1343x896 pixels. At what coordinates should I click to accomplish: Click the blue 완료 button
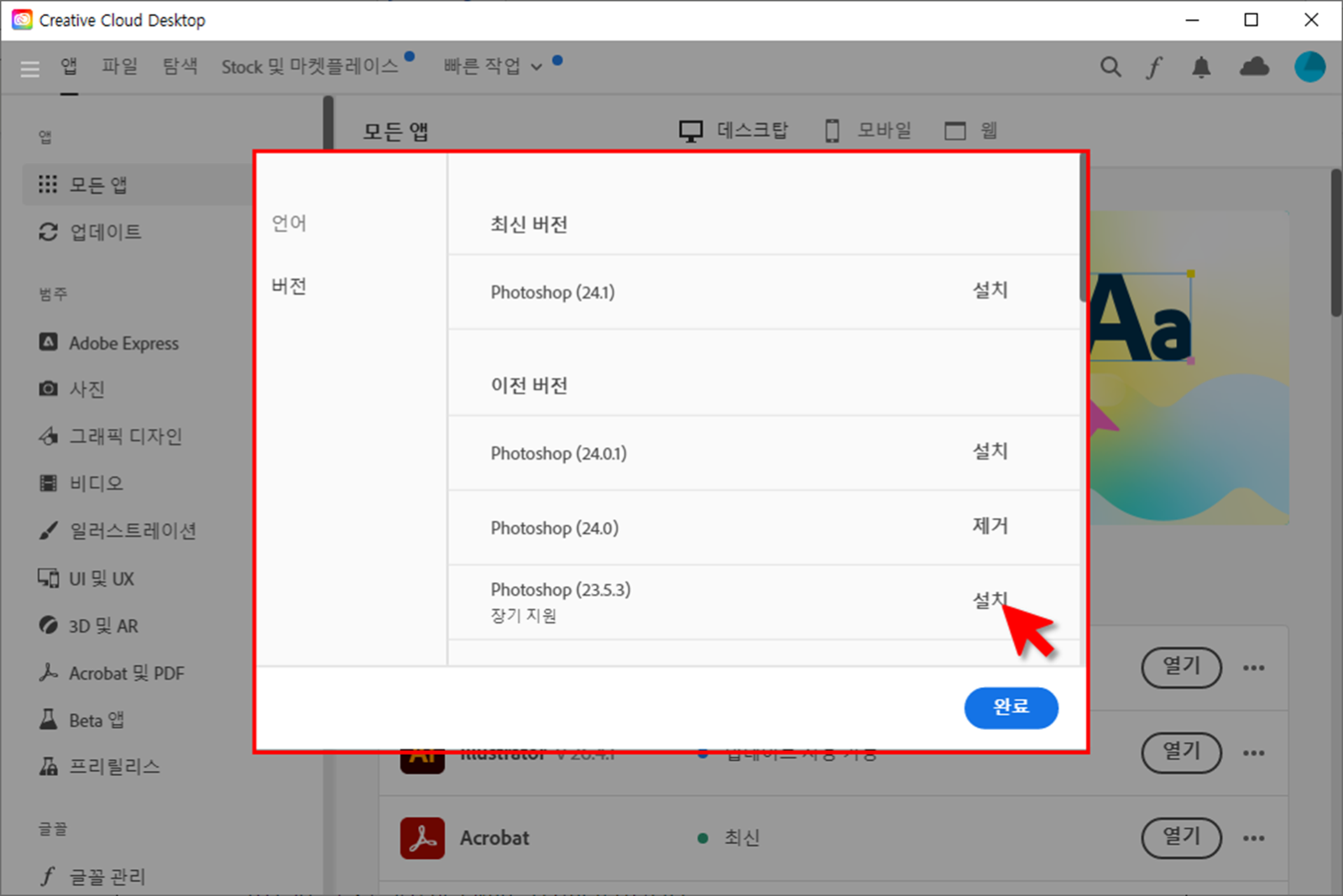click(1011, 708)
